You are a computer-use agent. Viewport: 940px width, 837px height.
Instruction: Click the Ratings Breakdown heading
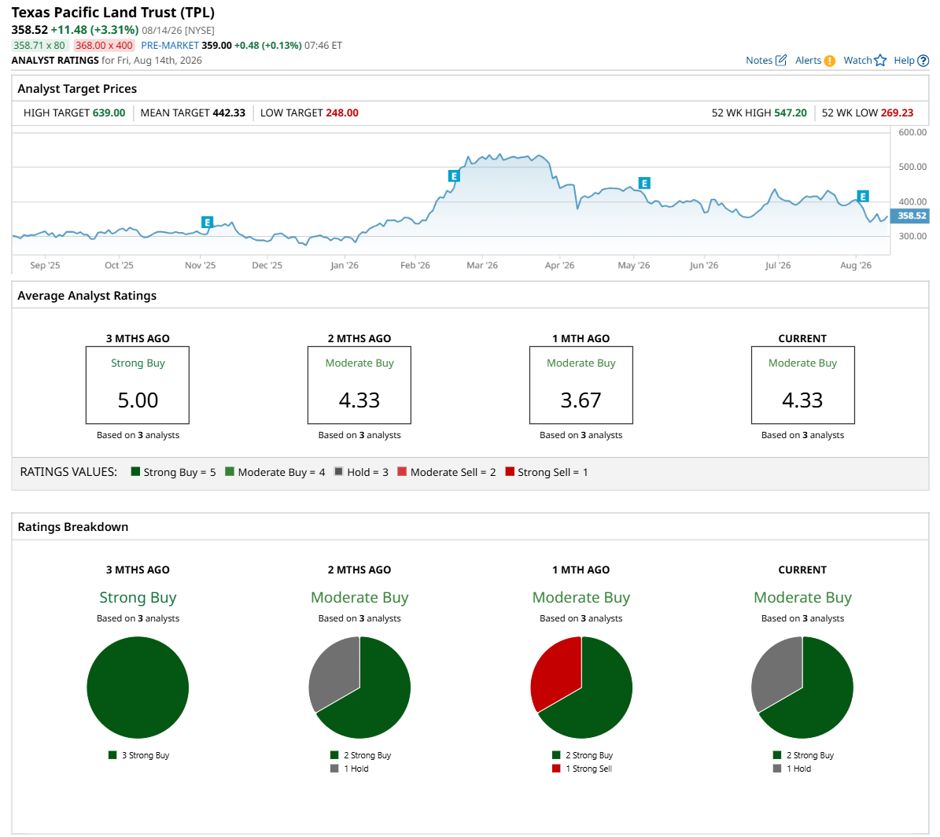(73, 526)
